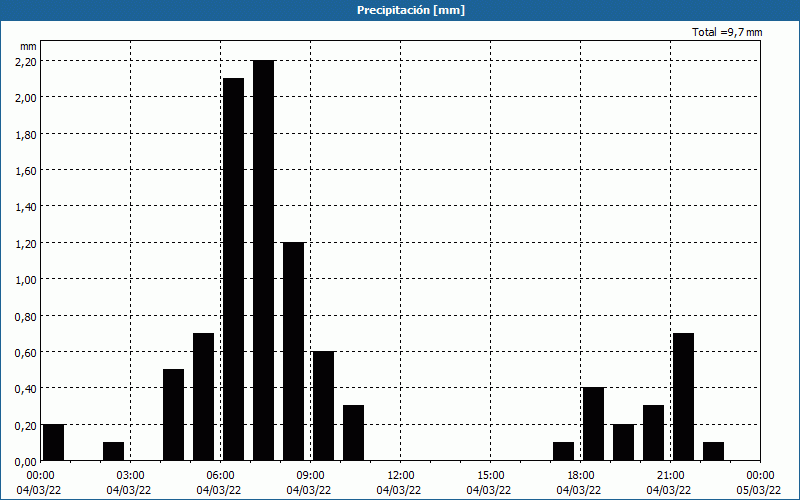This screenshot has height=500, width=800.
Task: Click the 0,20 y-axis label
Action: pos(26,426)
